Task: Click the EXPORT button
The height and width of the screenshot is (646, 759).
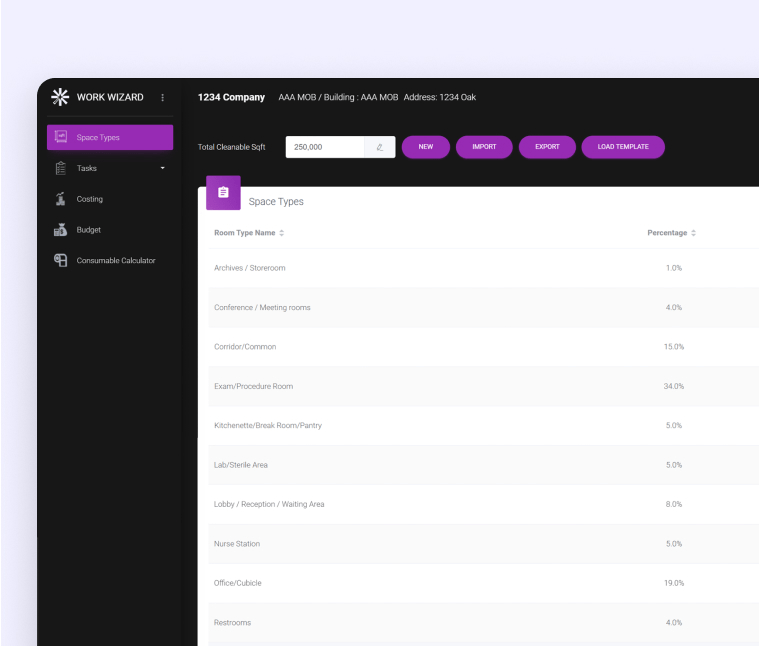Action: (547, 147)
